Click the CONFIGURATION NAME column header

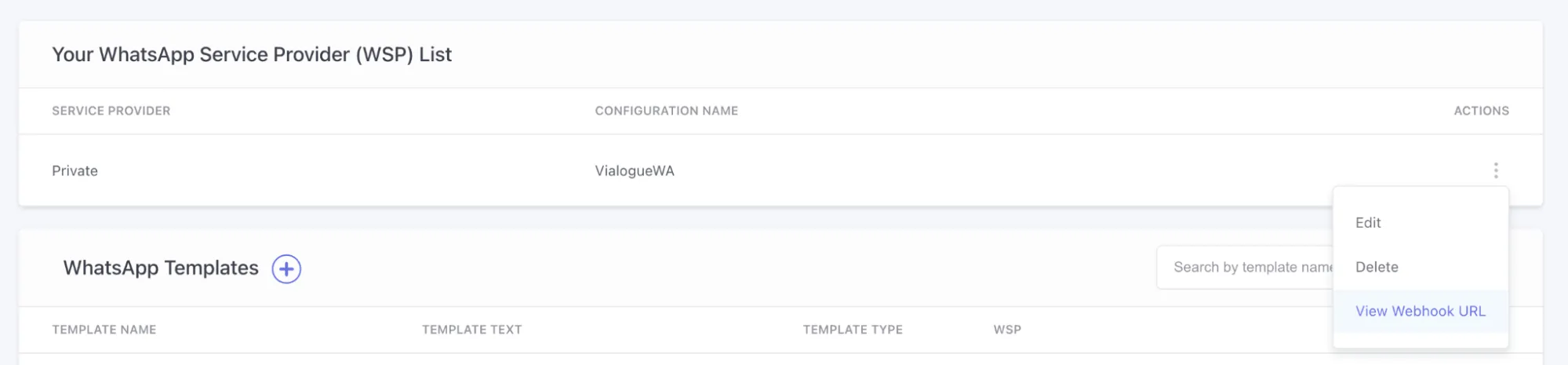[x=667, y=111]
